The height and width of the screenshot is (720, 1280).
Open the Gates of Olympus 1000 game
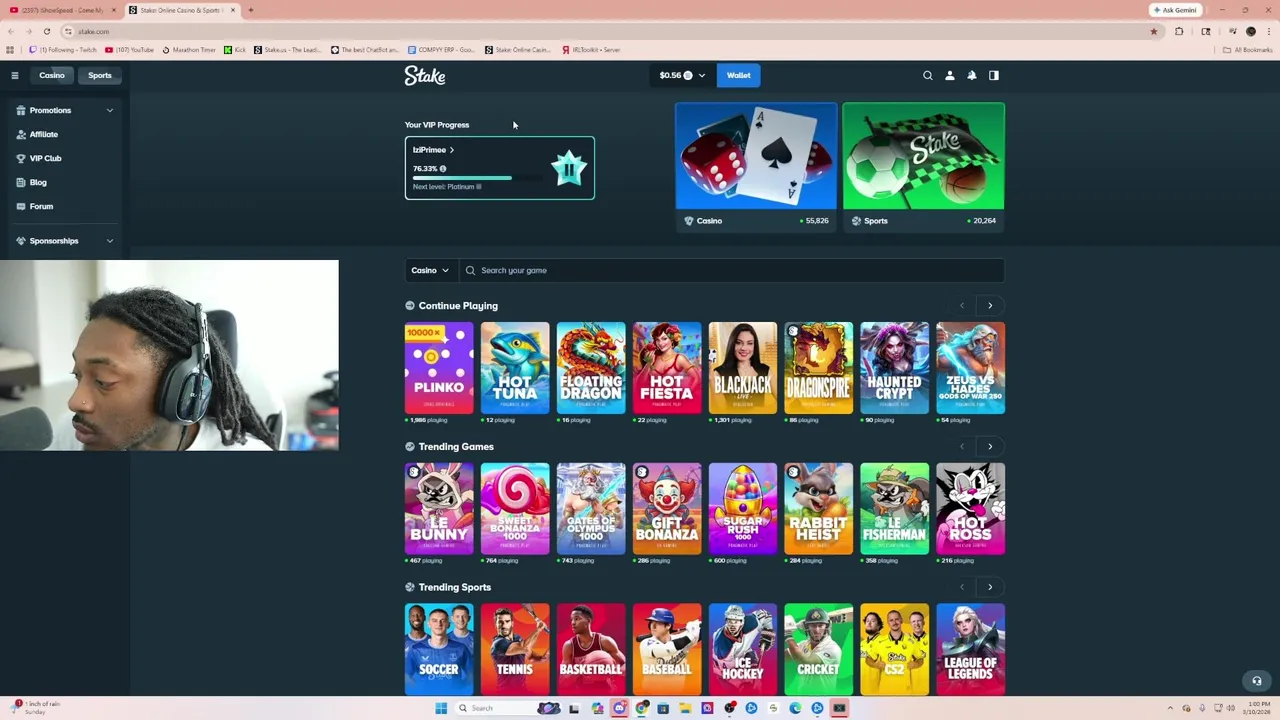(591, 509)
